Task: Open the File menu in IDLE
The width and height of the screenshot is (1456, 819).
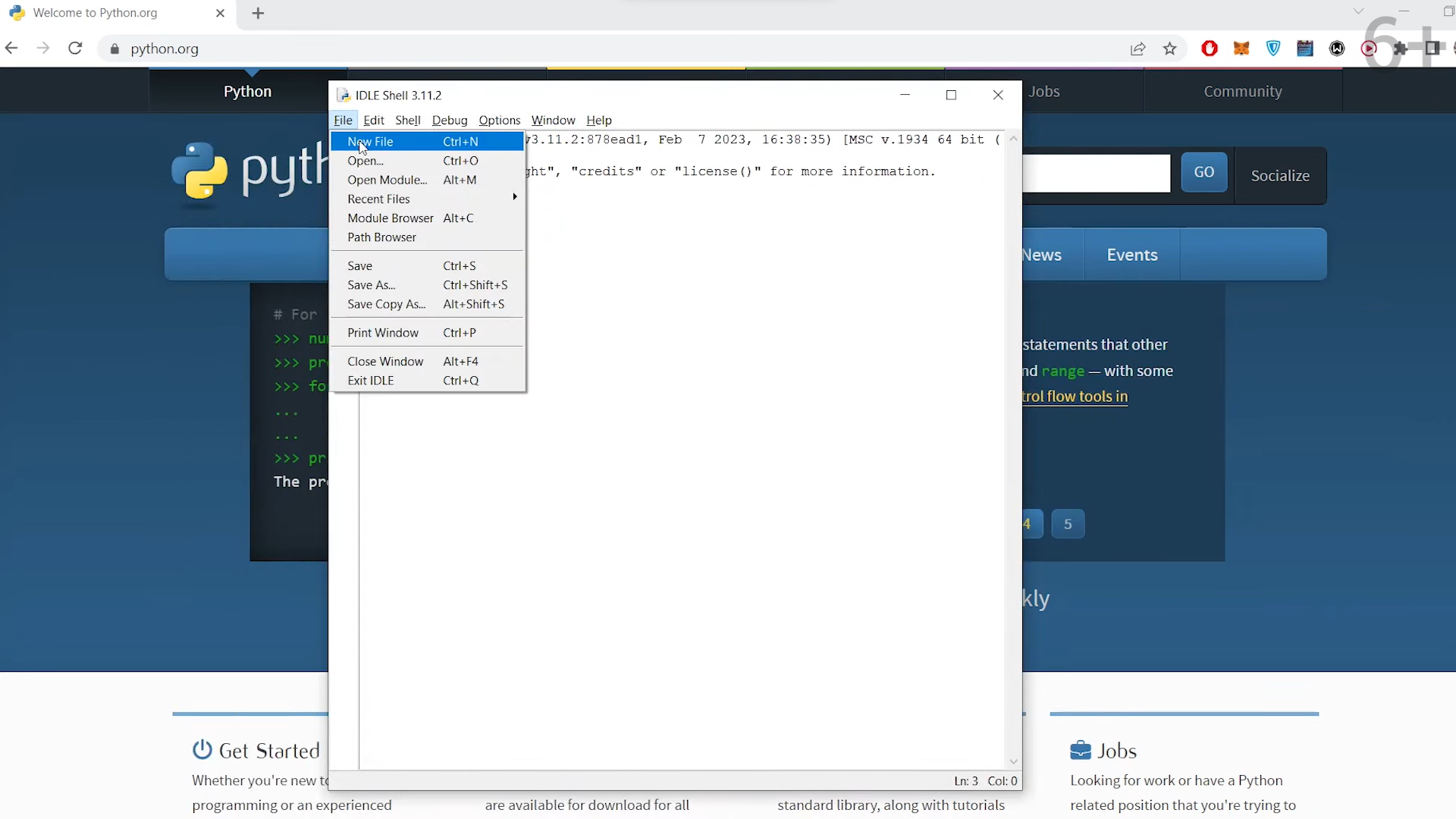Action: coord(343,120)
